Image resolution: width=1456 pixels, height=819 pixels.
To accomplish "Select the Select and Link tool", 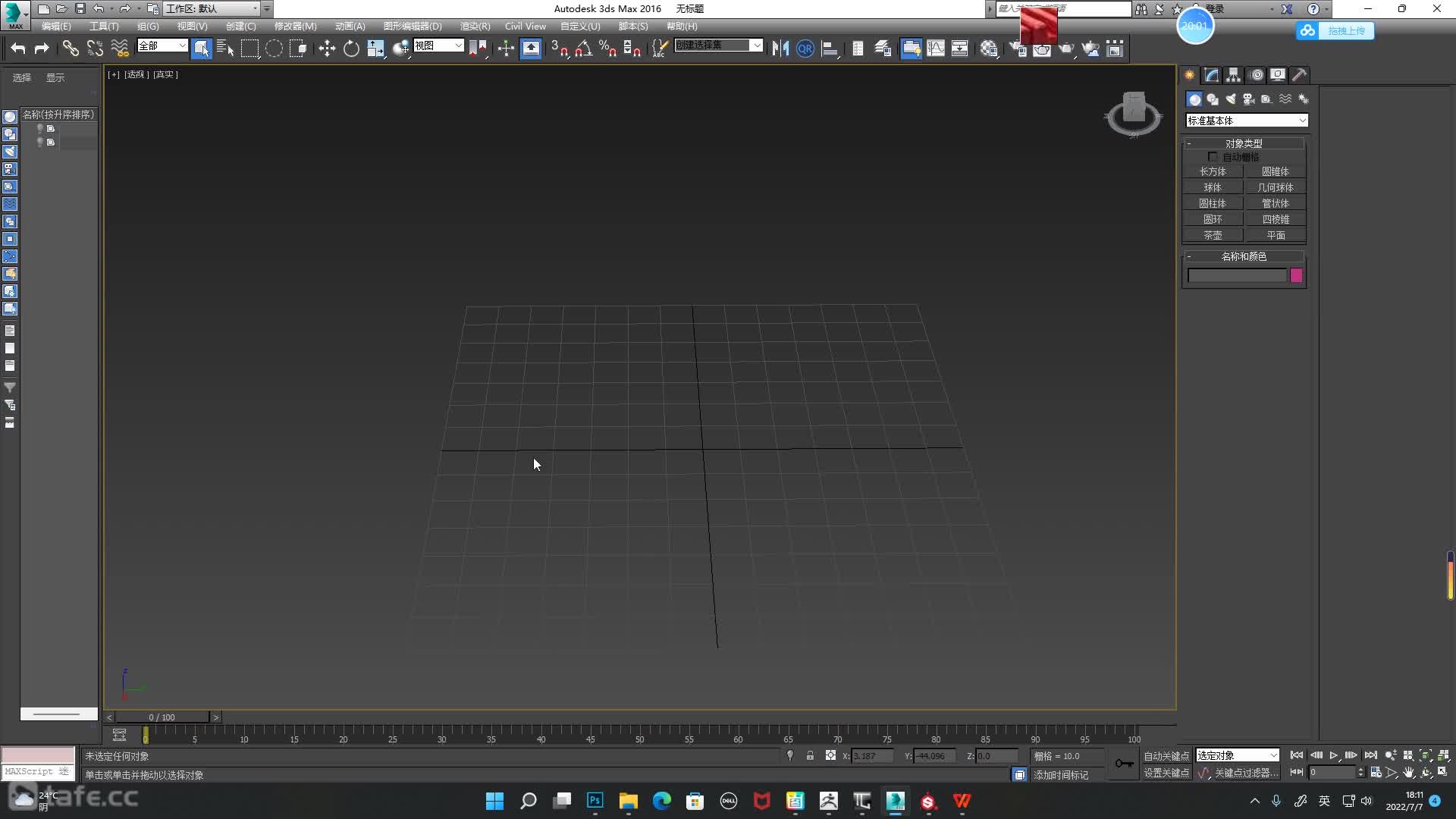I will [x=71, y=49].
